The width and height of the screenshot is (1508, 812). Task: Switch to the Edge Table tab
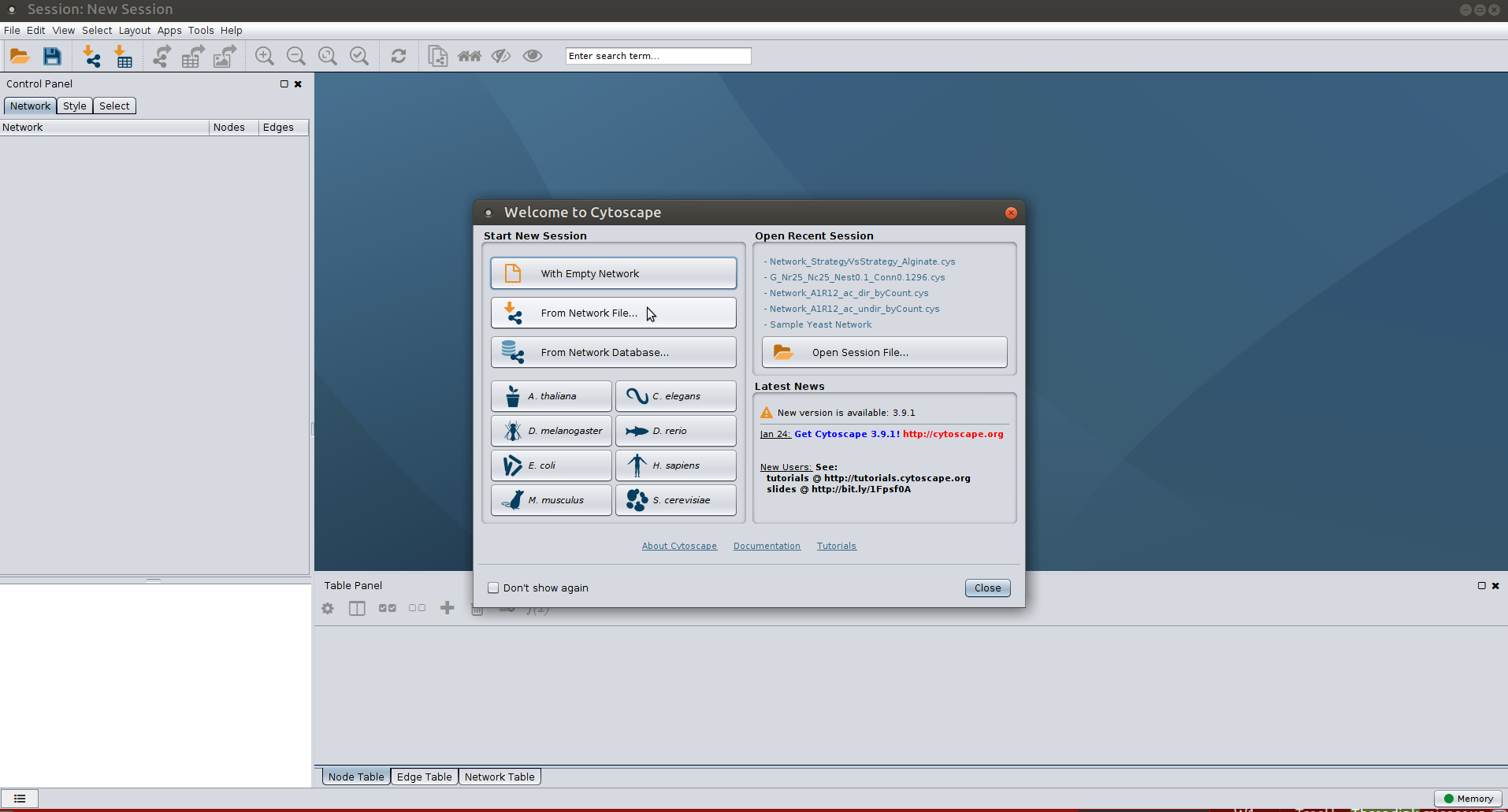click(425, 777)
